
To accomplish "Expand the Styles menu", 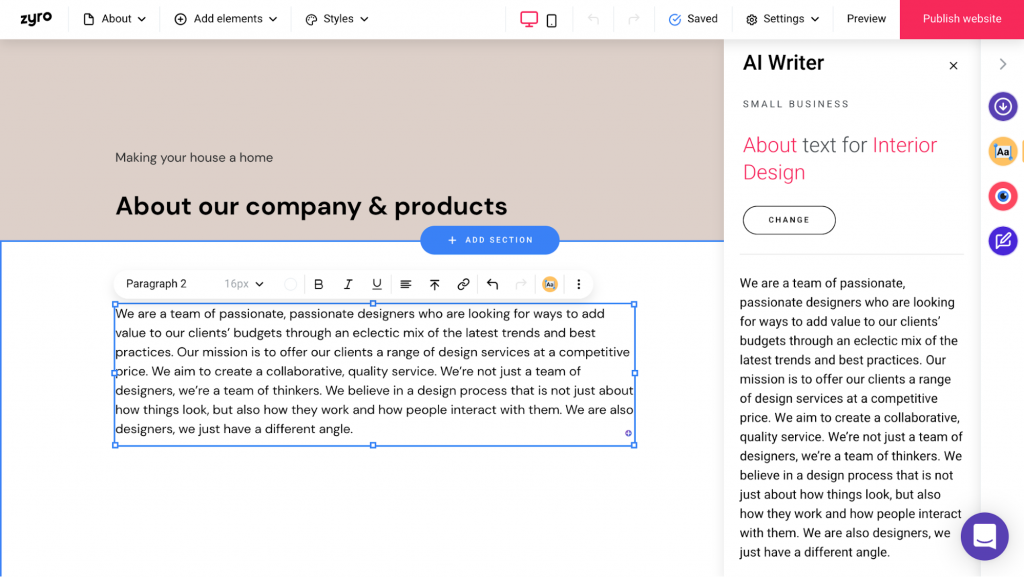I will tap(337, 19).
